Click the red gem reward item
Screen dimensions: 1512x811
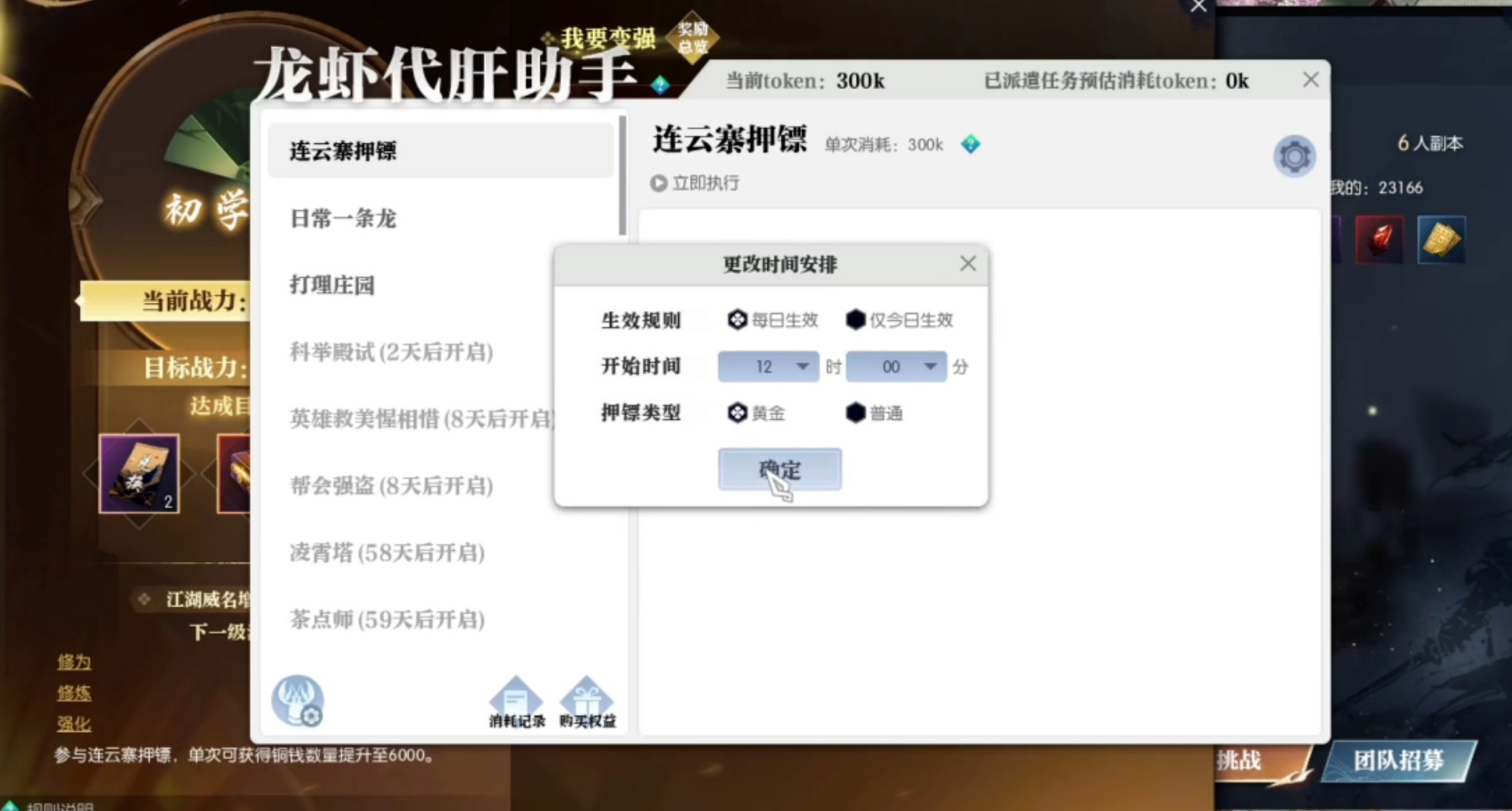pyautogui.click(x=1379, y=240)
